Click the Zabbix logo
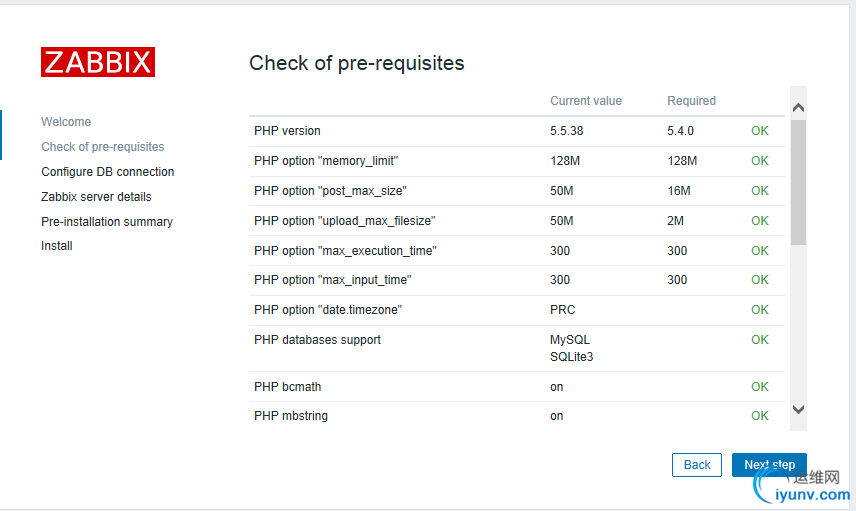Viewport: 856px width, 511px height. pos(98,62)
